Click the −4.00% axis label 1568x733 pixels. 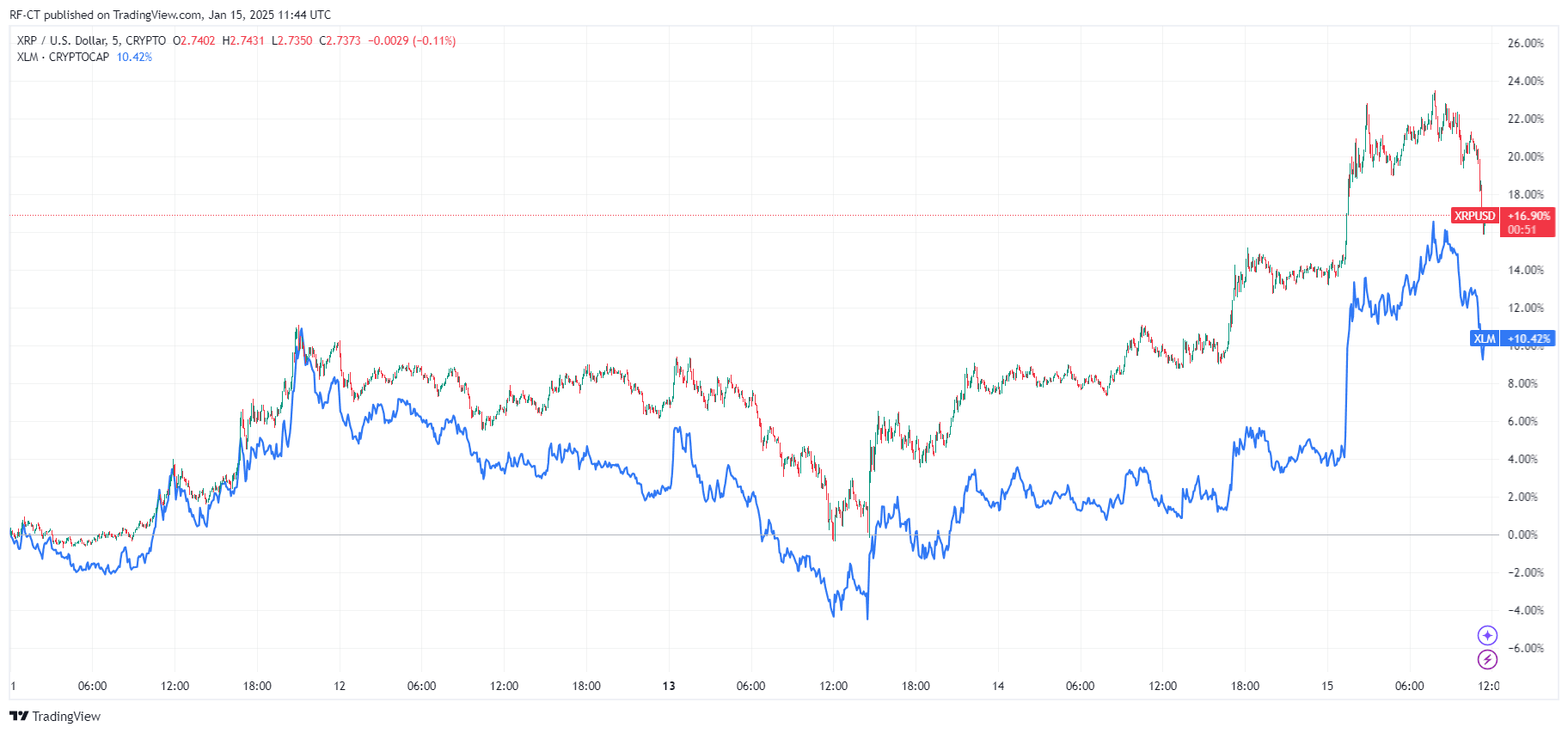click(x=1526, y=610)
